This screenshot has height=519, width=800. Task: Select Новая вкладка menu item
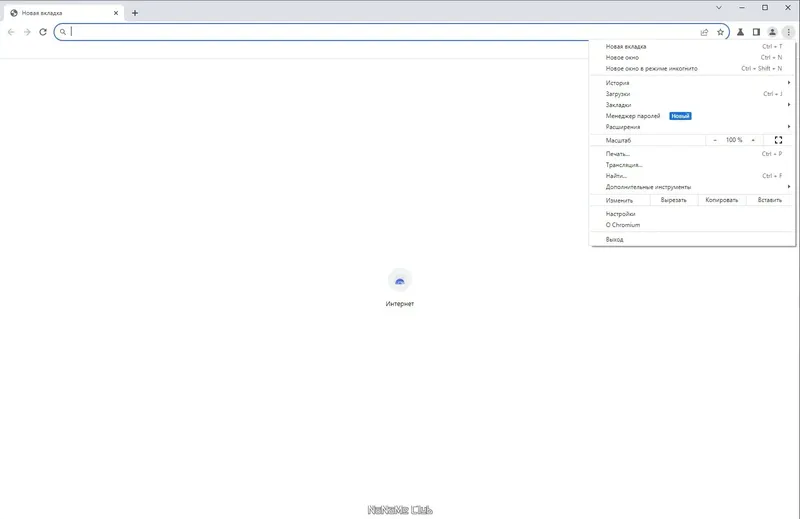692,46
